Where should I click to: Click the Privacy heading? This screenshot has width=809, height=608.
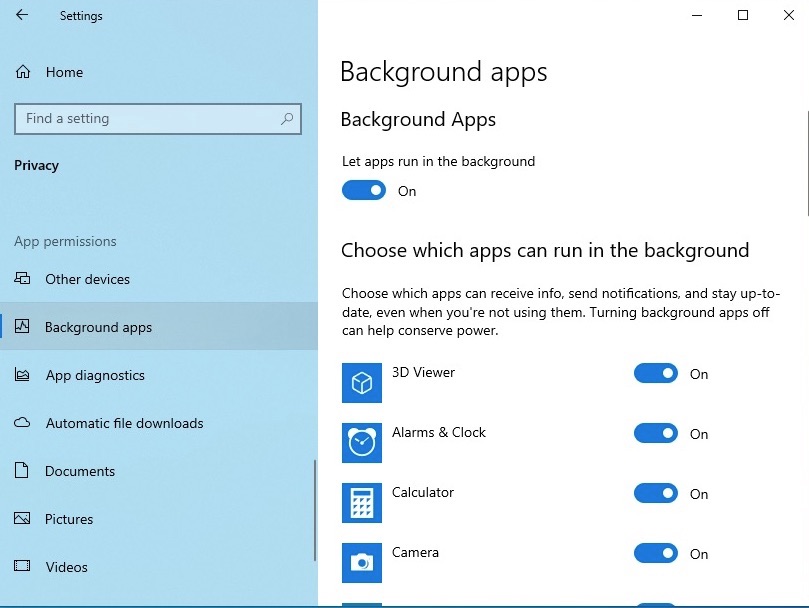[36, 165]
